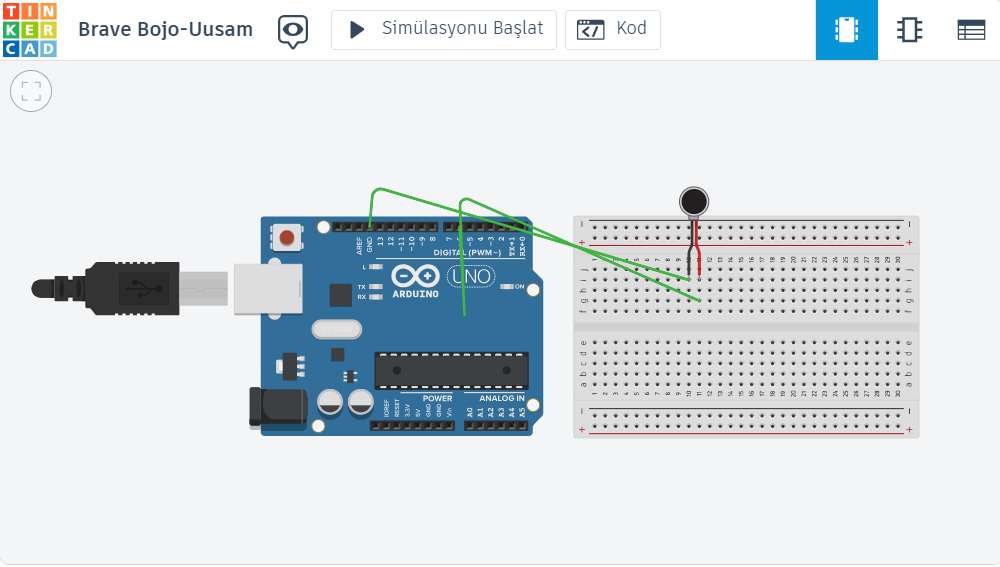Start simulation with Simülasyonu Başlat button
This screenshot has height=567, width=1000.
[x=444, y=30]
